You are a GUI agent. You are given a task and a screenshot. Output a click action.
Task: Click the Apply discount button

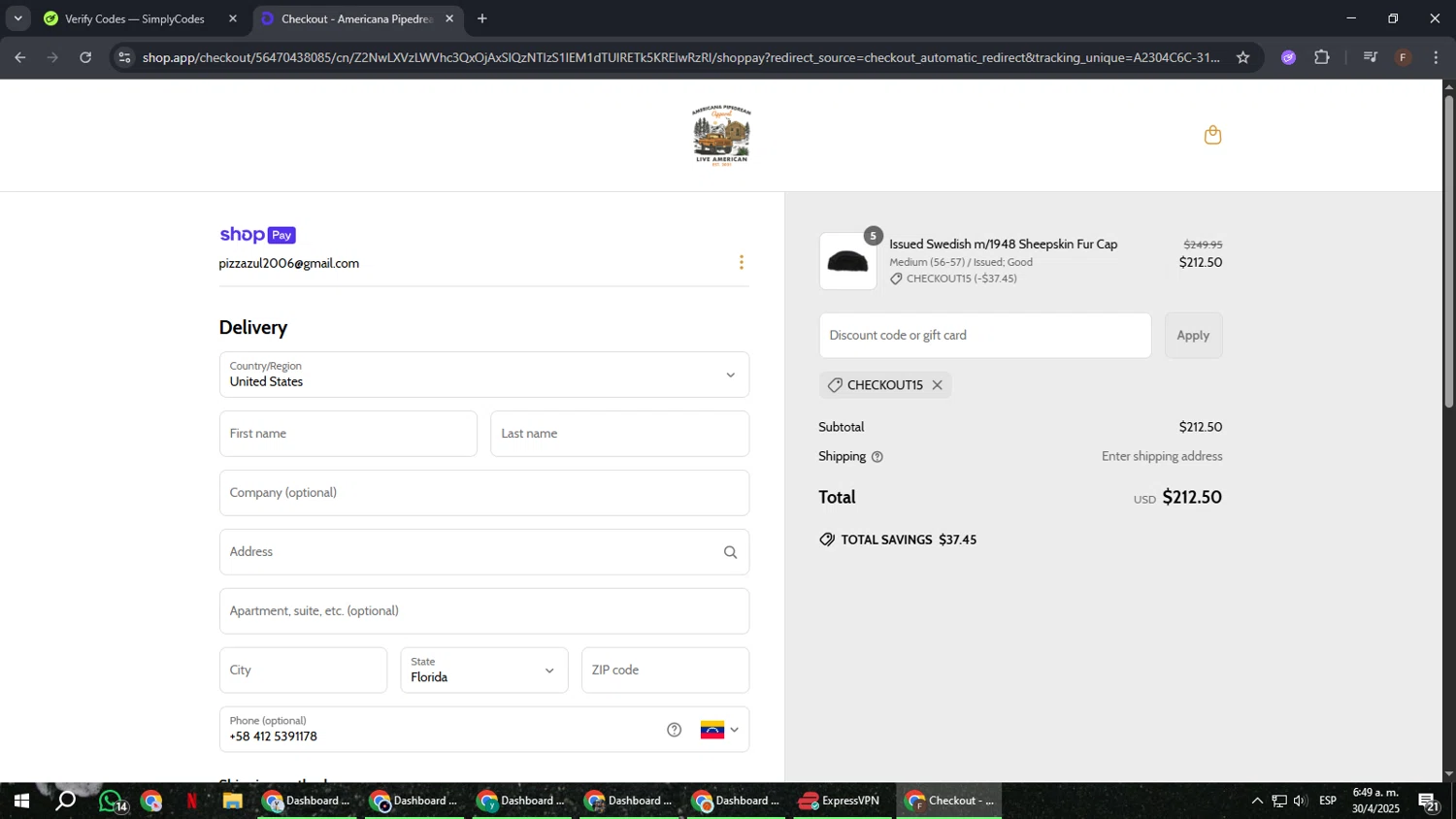(x=1193, y=336)
